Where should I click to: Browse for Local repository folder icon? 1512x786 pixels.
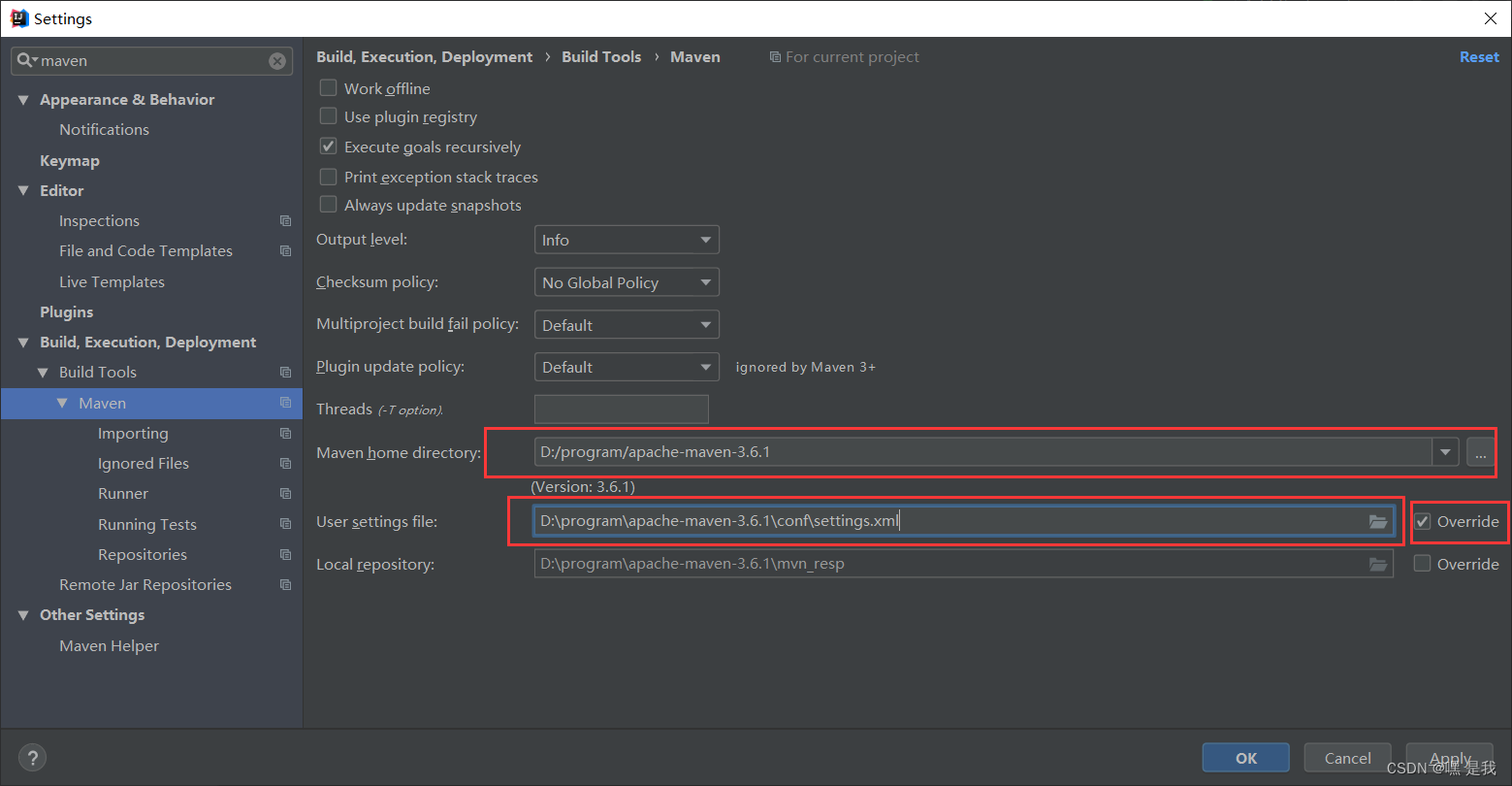[x=1378, y=564]
